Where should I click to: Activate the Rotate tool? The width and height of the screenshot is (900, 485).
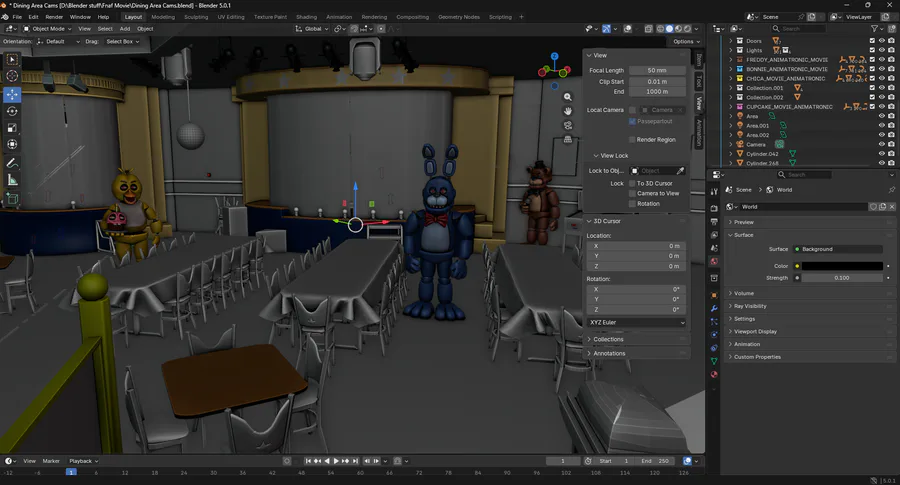(12, 111)
